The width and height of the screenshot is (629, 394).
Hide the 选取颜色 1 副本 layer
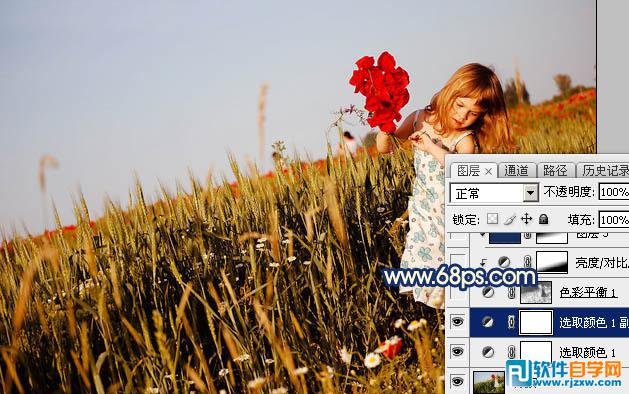coord(458,321)
